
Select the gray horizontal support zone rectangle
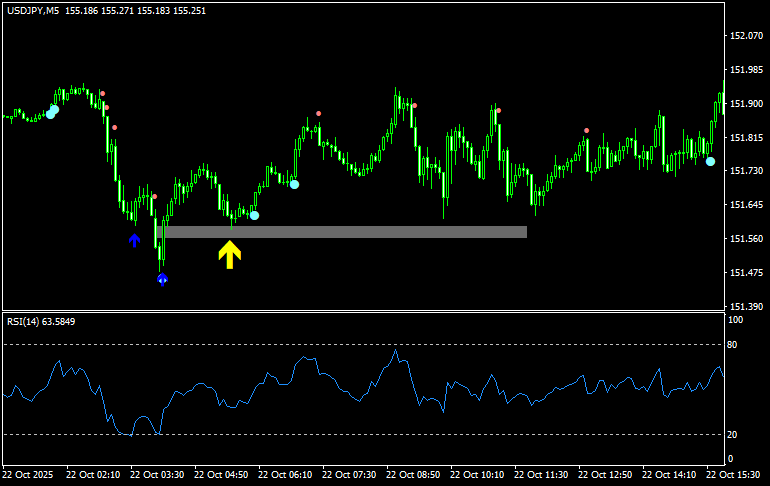pyautogui.click(x=345, y=232)
